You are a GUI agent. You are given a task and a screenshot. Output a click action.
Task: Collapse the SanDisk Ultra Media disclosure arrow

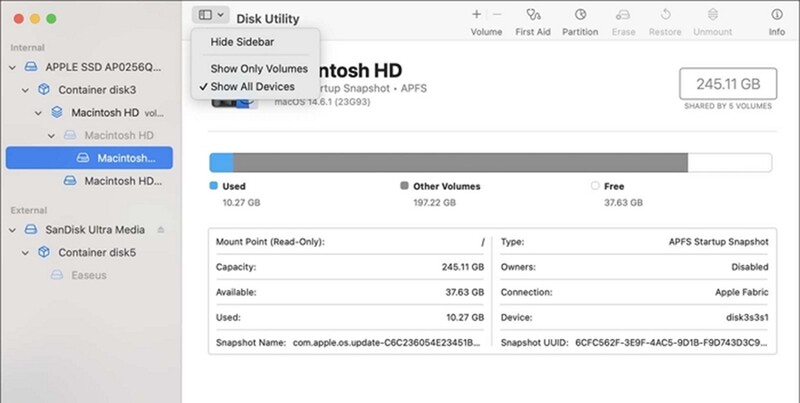[x=12, y=230]
